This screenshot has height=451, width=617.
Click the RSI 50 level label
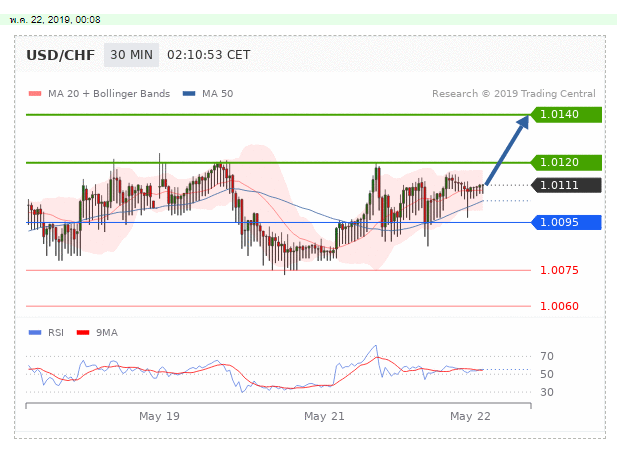pyautogui.click(x=547, y=374)
